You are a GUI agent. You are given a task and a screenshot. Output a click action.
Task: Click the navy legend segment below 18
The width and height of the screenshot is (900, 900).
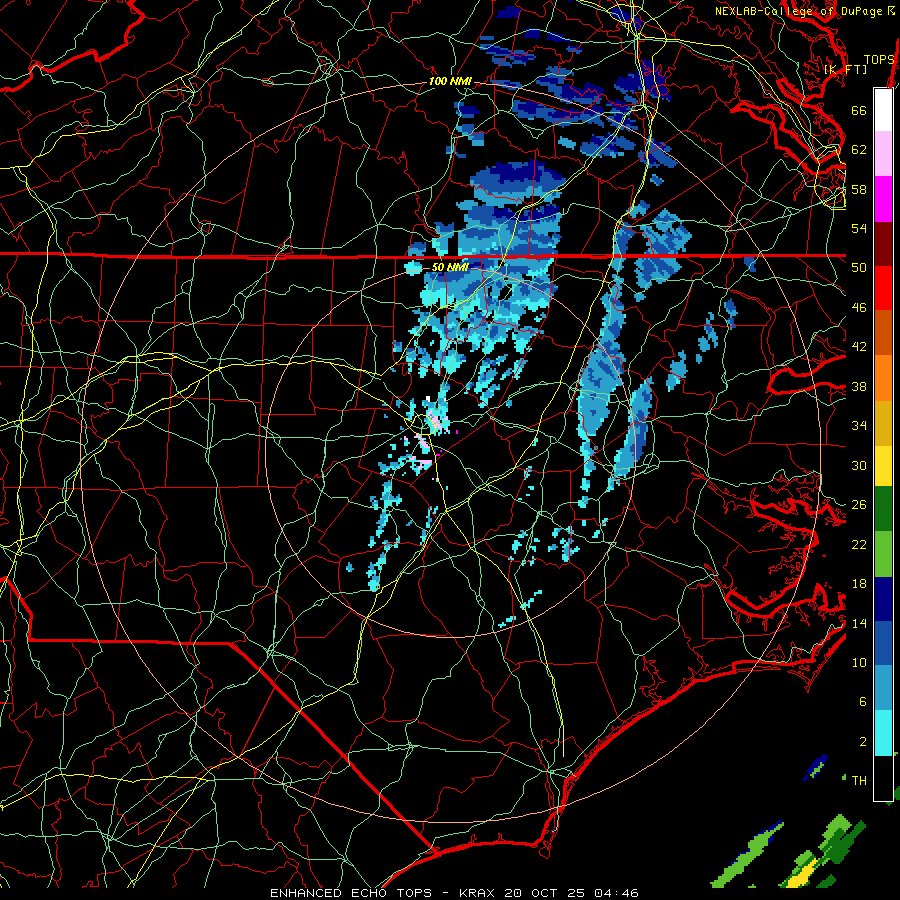point(883,599)
